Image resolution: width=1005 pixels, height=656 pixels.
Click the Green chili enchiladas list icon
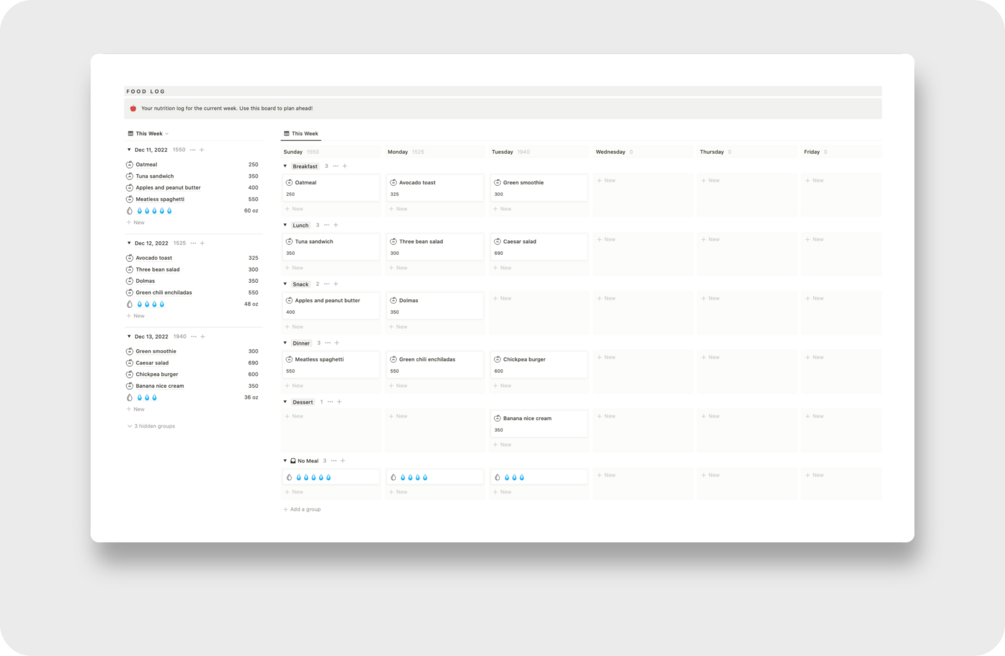129,292
